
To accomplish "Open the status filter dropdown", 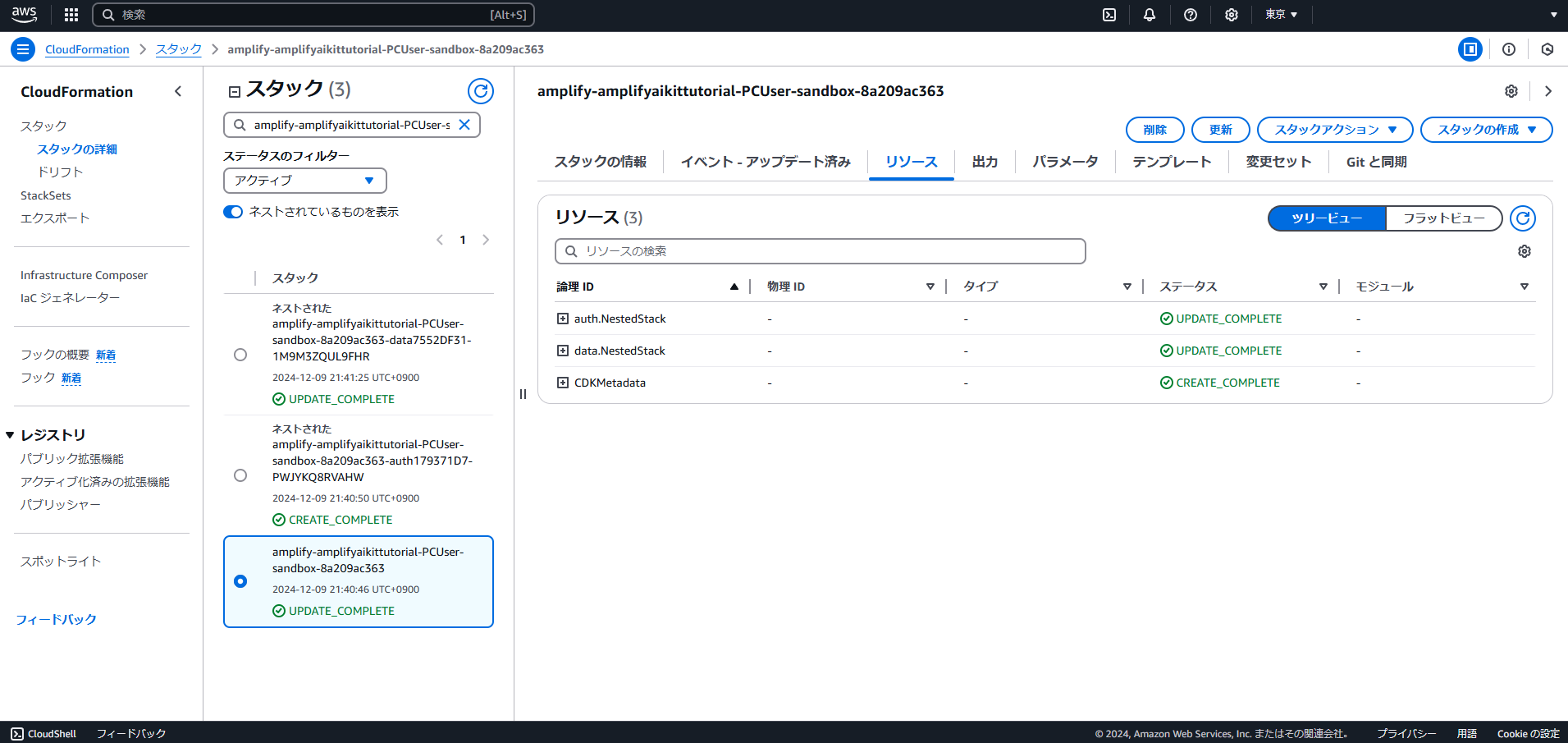I will click(x=305, y=181).
